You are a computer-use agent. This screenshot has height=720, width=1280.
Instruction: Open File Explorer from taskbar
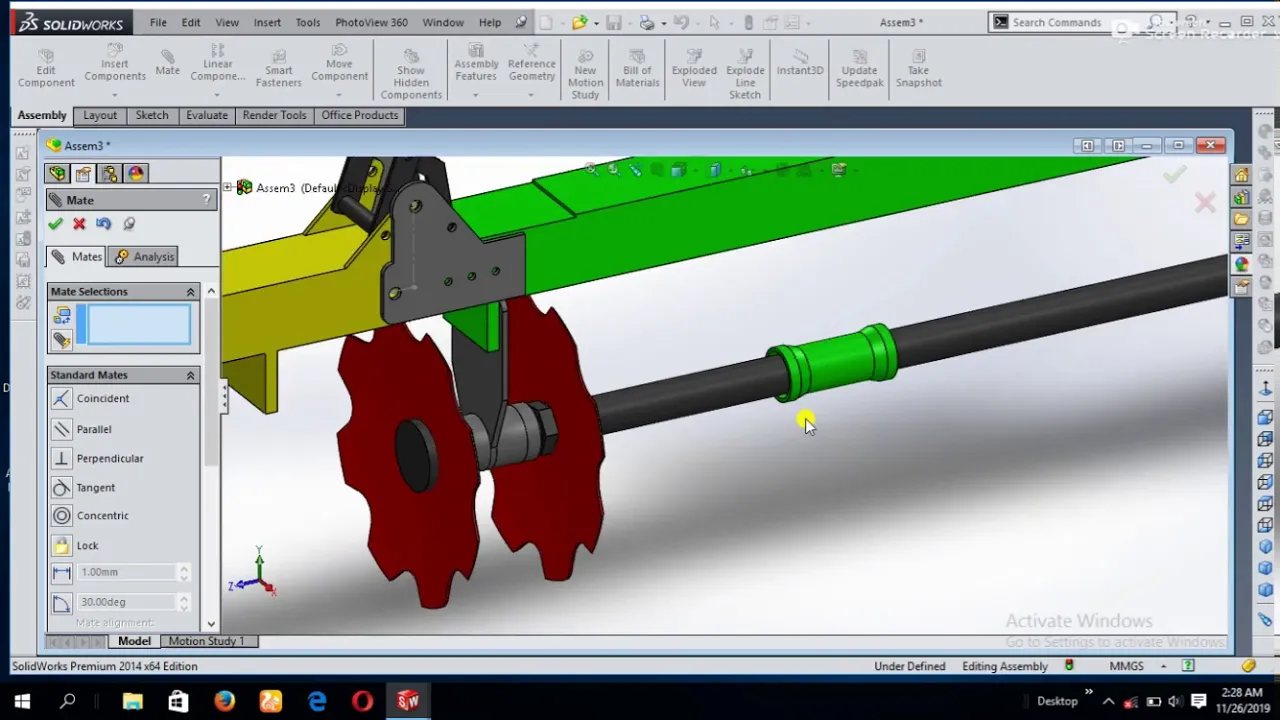[x=132, y=701]
